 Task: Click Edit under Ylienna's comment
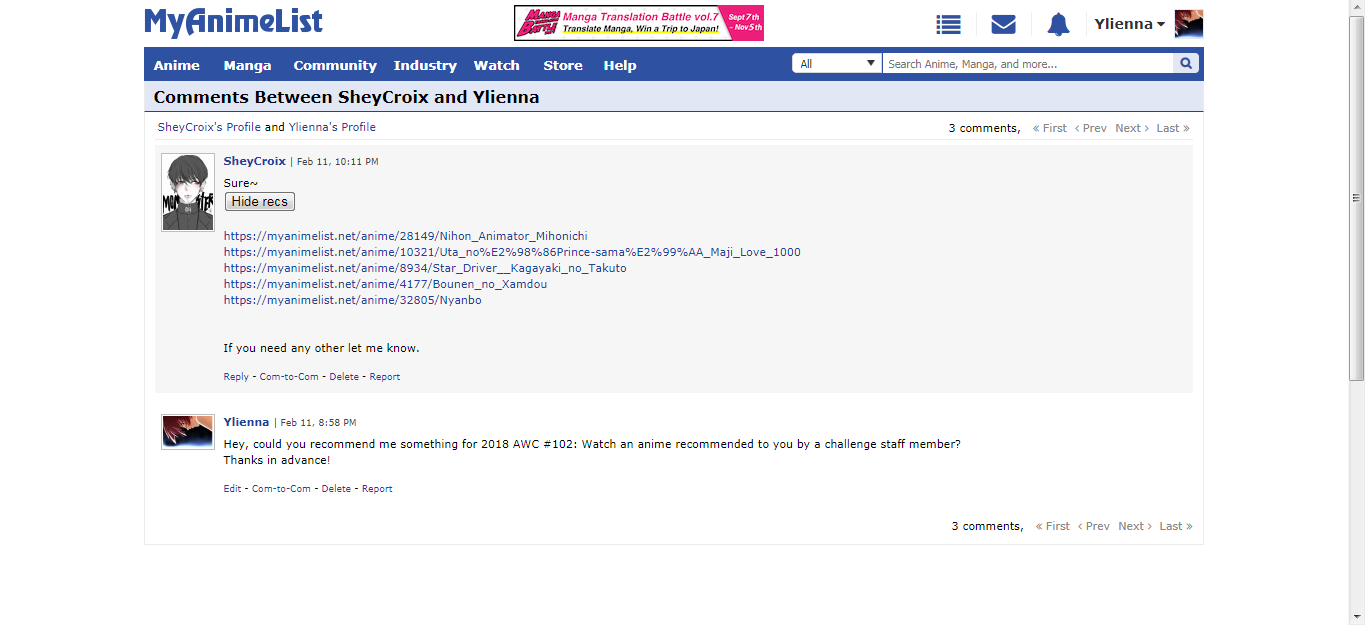click(232, 489)
